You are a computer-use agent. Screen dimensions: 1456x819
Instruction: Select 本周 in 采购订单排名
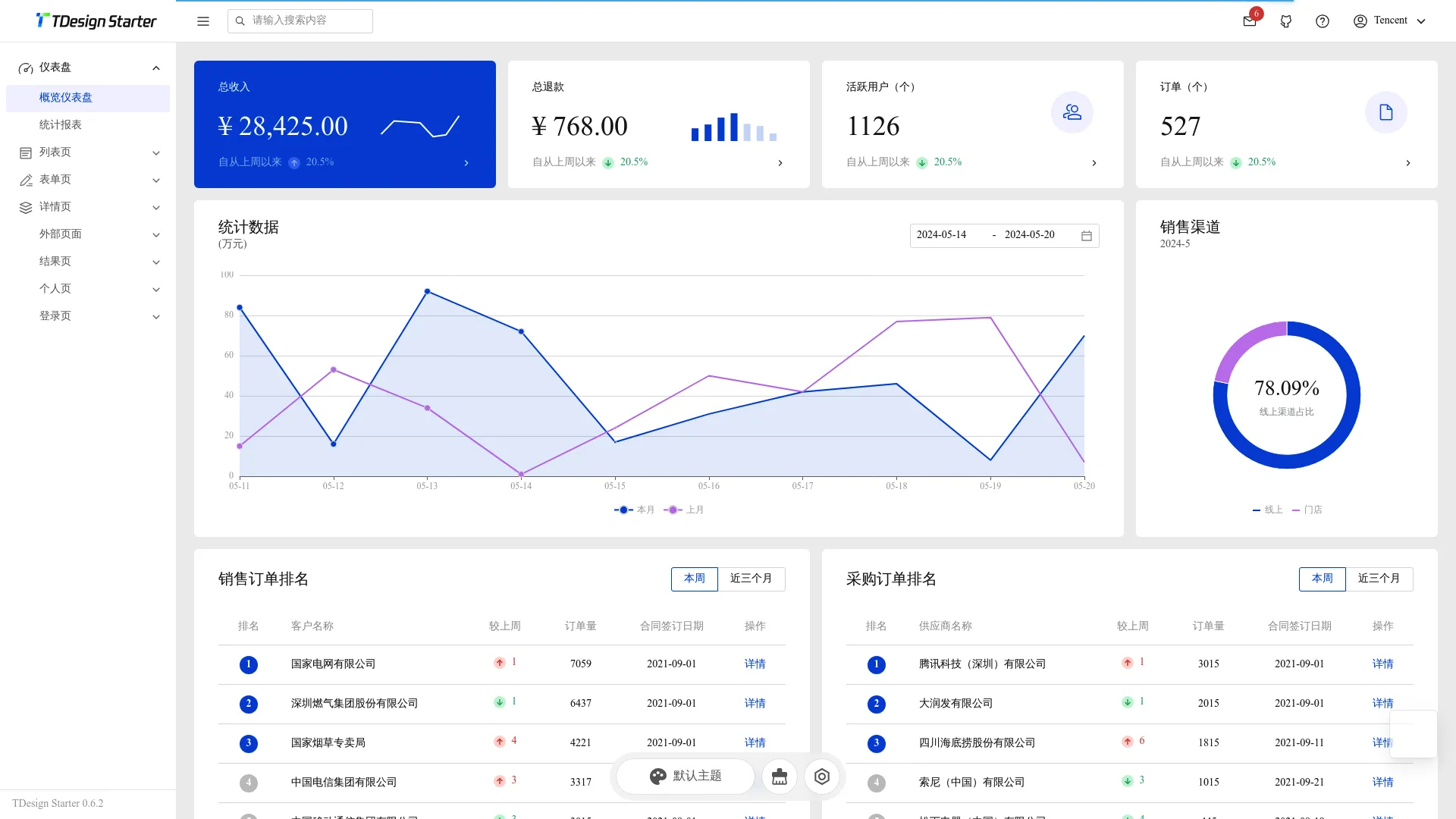(1323, 579)
